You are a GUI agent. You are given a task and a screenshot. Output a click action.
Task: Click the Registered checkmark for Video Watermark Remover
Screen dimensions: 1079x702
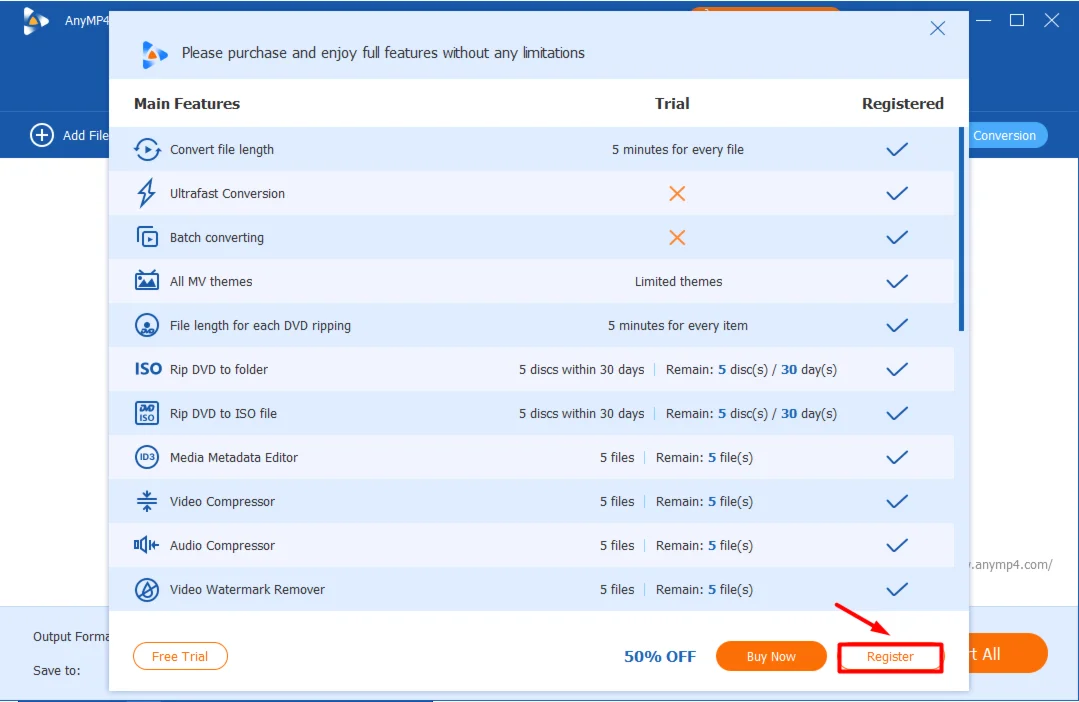[897, 590]
